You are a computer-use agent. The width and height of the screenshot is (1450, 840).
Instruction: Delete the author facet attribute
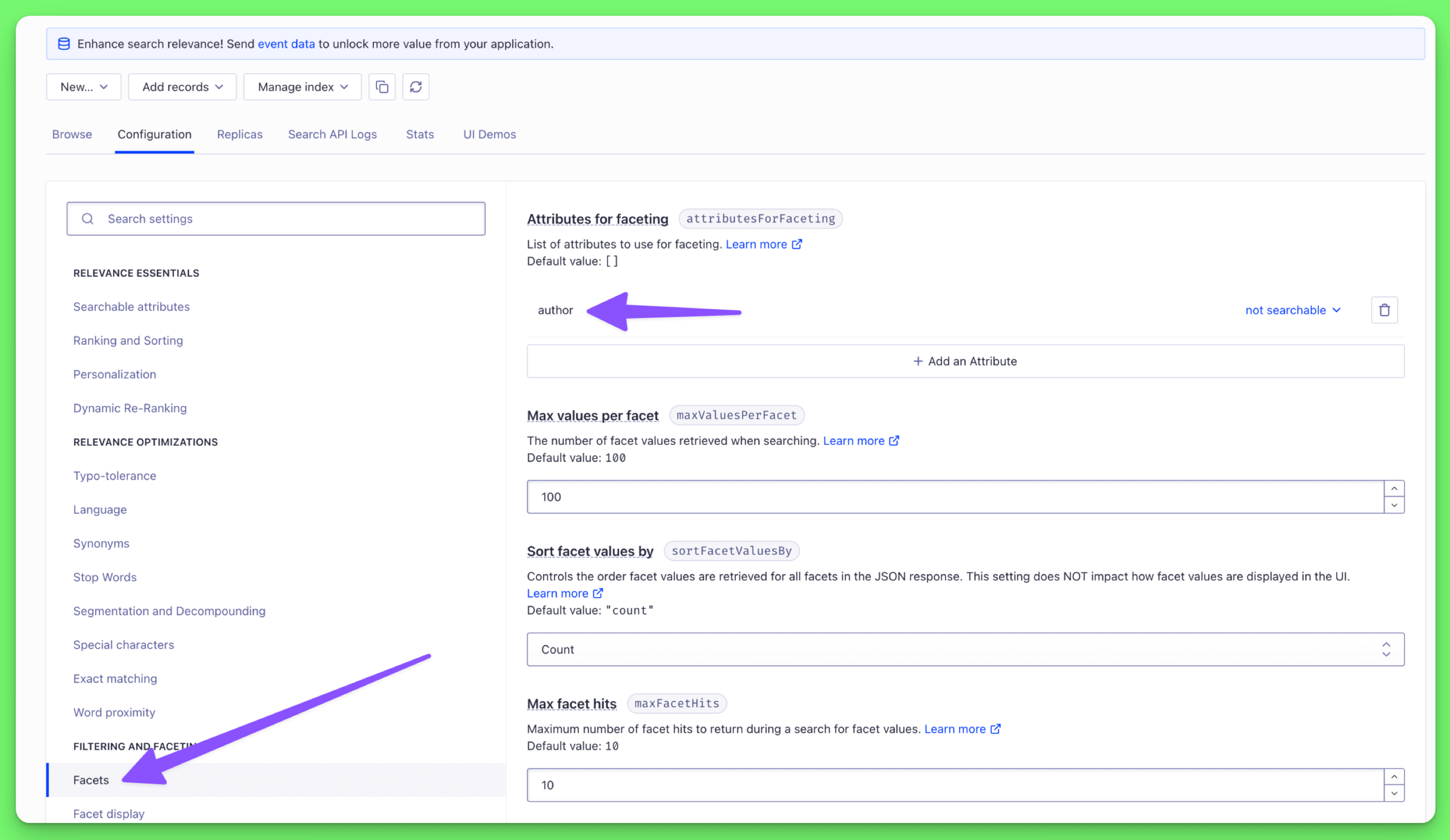(1384, 310)
